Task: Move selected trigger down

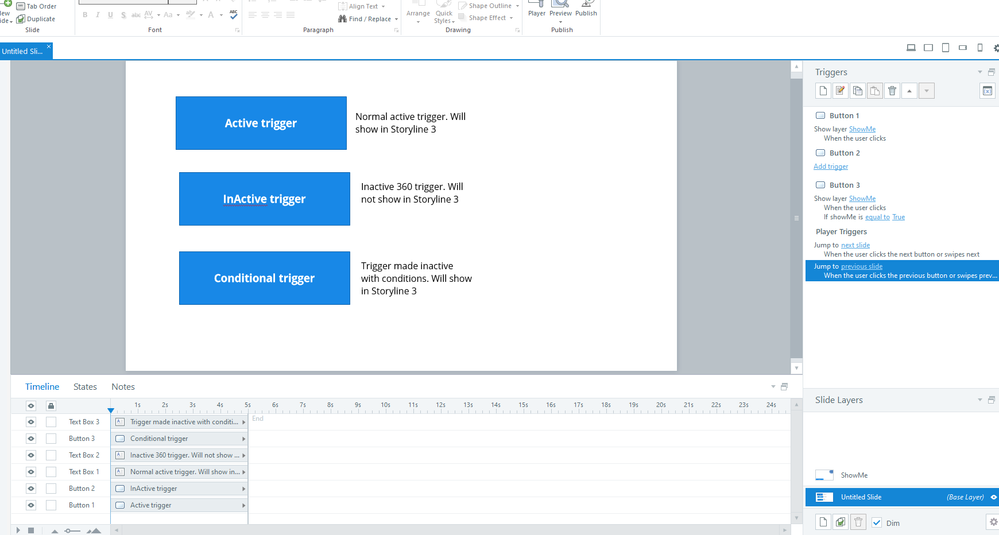Action: click(x=926, y=91)
